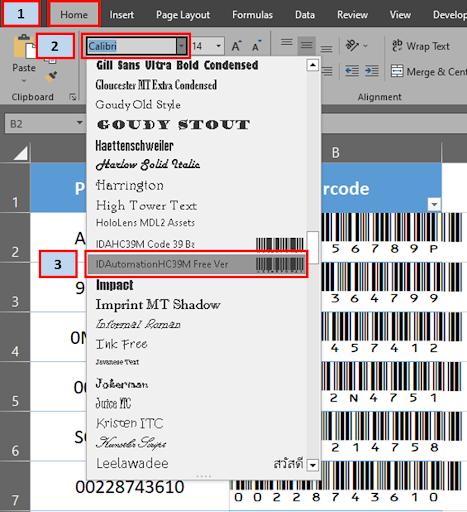Image resolution: width=467 pixels, height=512 pixels.
Task: Click the font list scroll-down arrow
Action: coord(312,465)
